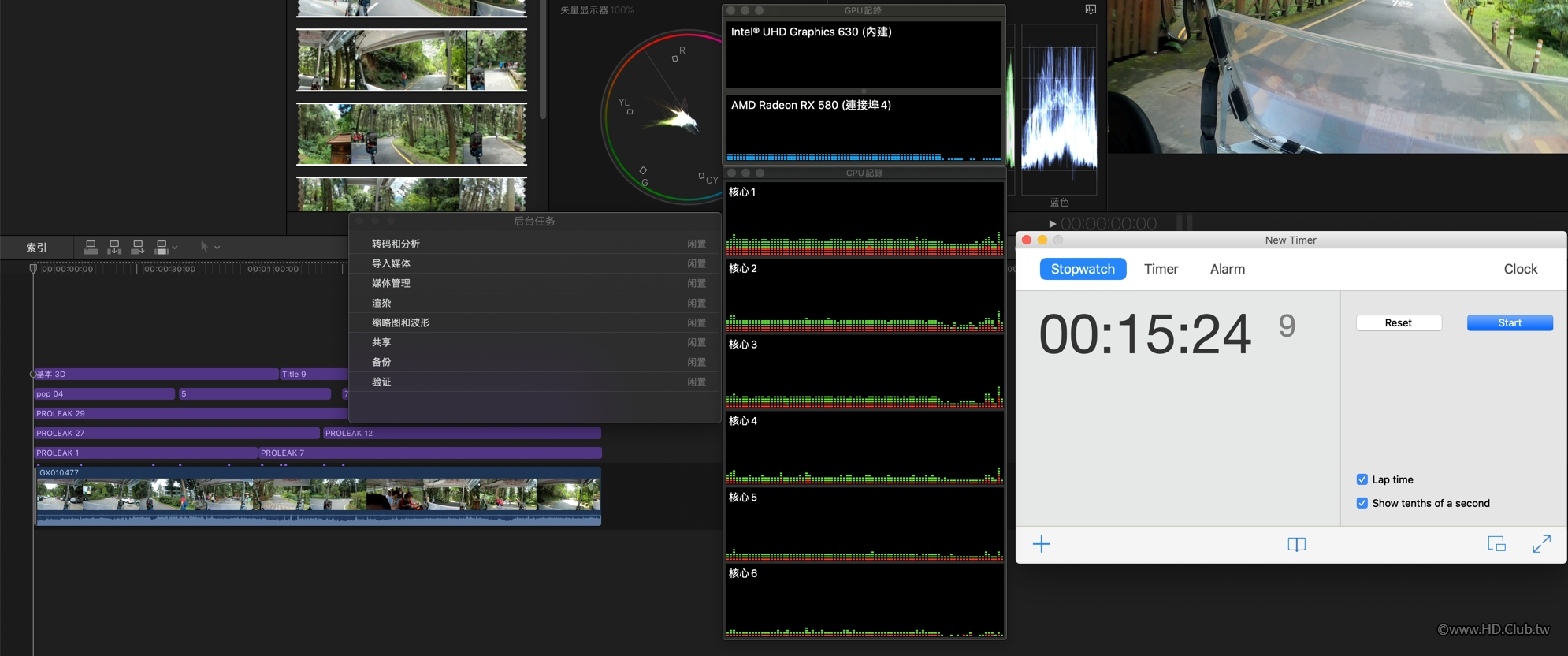The height and width of the screenshot is (656, 1568).
Task: Click the scope settings icon above the waveform
Action: point(1091,9)
